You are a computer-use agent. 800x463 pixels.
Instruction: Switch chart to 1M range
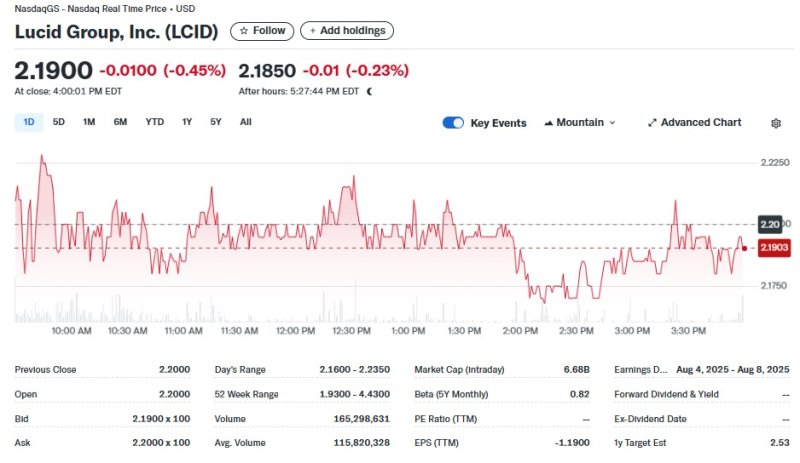tap(89, 122)
